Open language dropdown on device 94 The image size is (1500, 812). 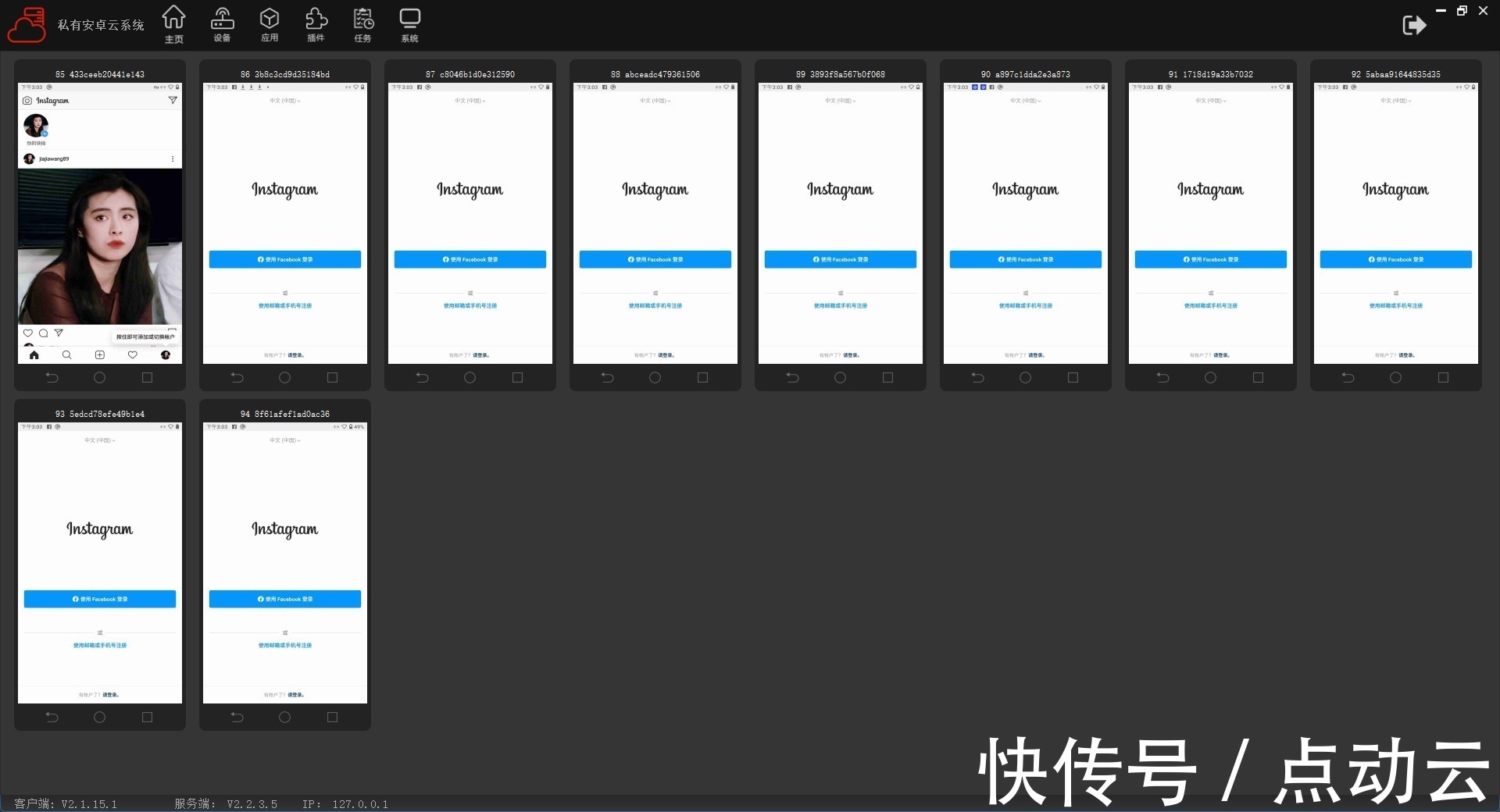285,440
